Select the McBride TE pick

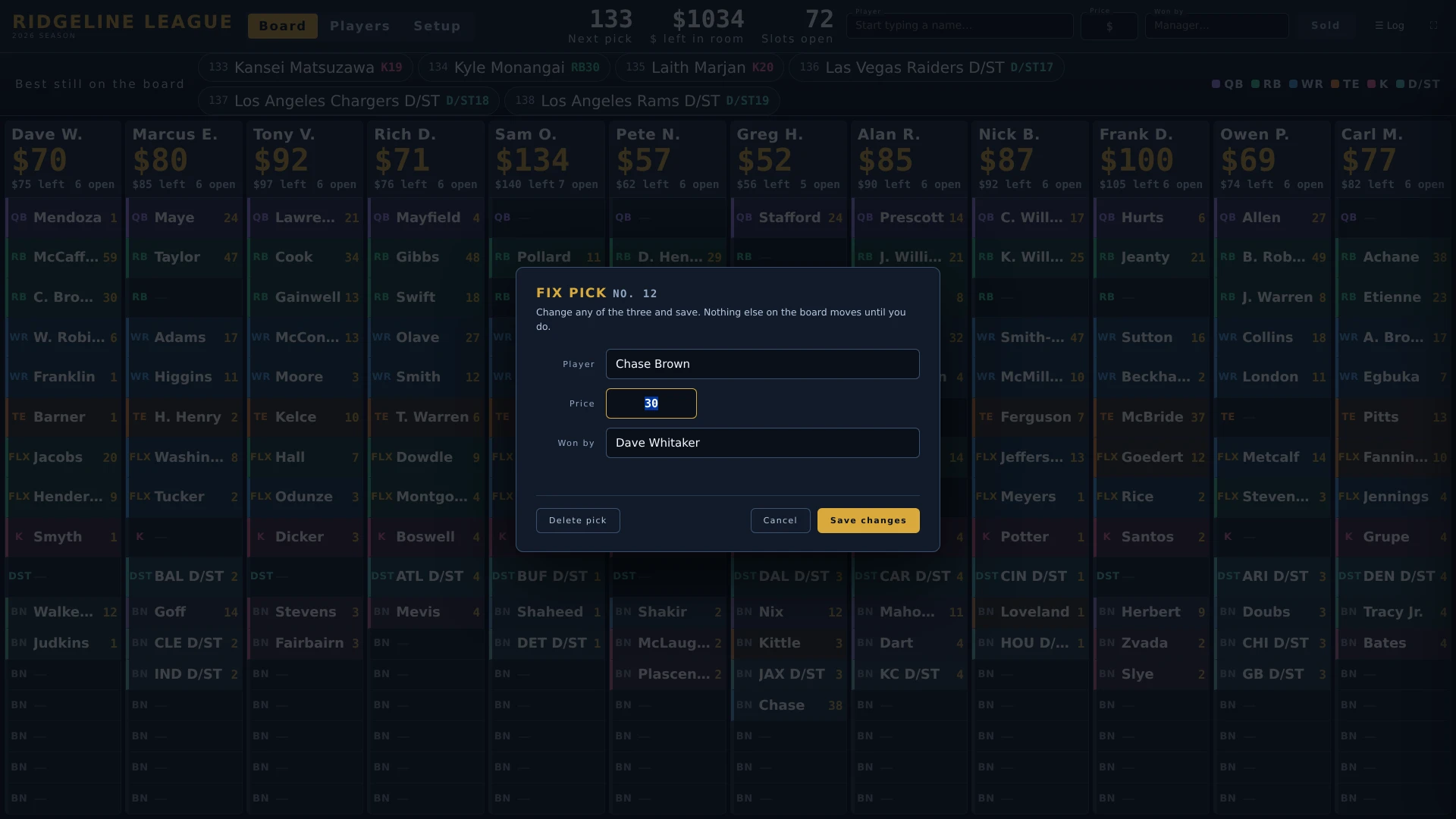point(1151,417)
